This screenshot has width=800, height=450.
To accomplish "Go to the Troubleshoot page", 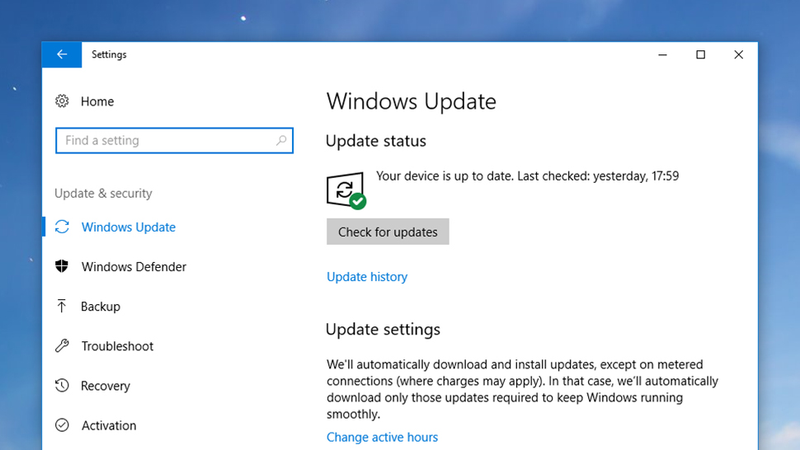I will pos(117,346).
